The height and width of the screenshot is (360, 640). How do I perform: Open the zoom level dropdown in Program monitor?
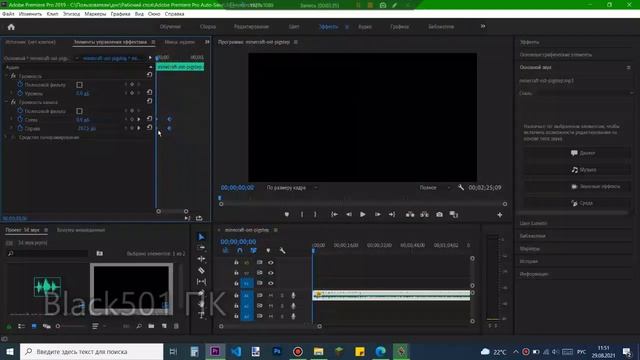[292, 188]
